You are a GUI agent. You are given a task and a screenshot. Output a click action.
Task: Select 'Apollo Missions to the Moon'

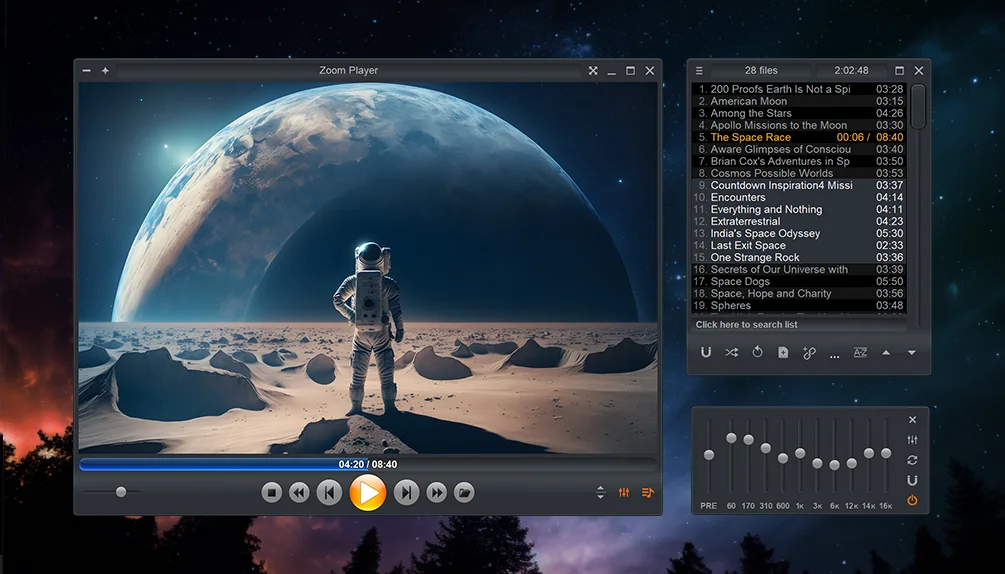[x=799, y=126]
